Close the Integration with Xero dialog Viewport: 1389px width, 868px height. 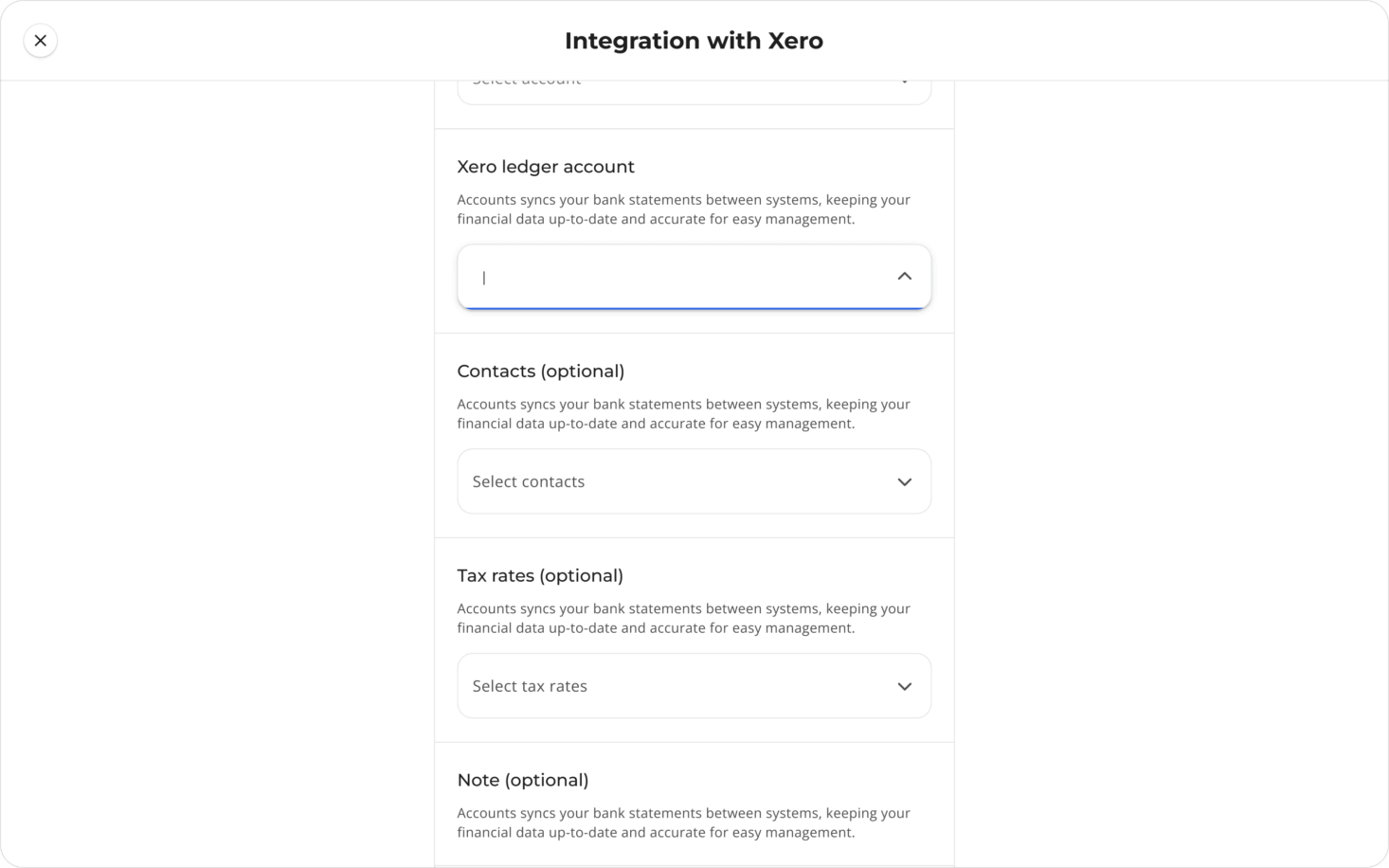40,41
